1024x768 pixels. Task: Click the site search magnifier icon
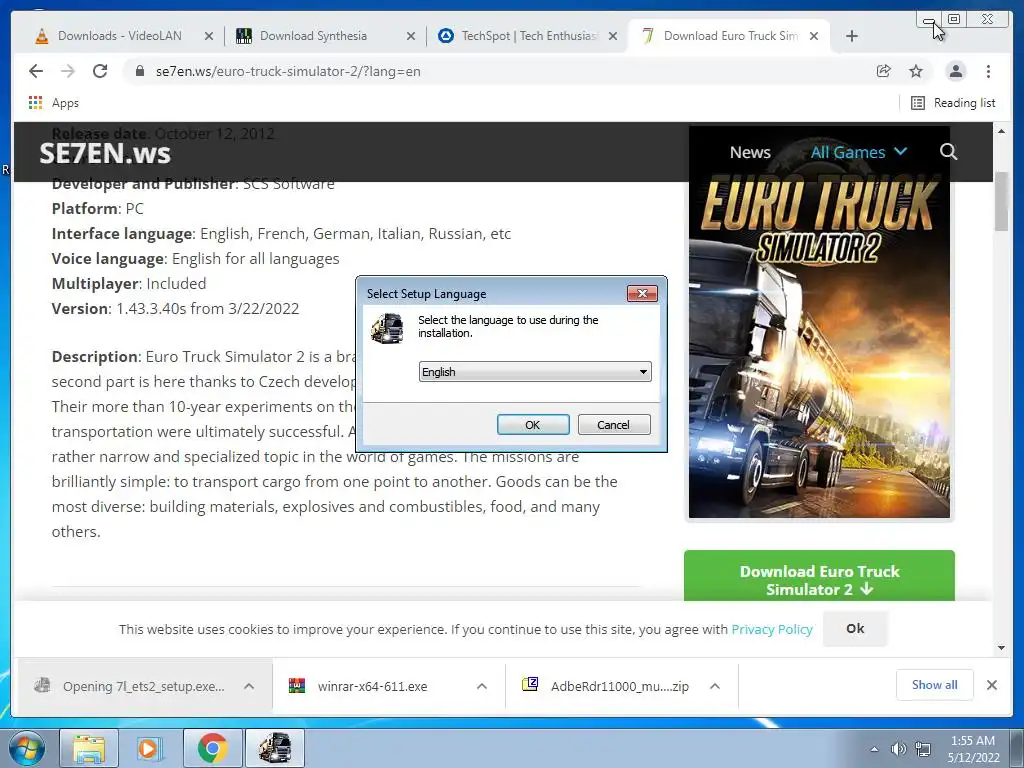pos(948,152)
